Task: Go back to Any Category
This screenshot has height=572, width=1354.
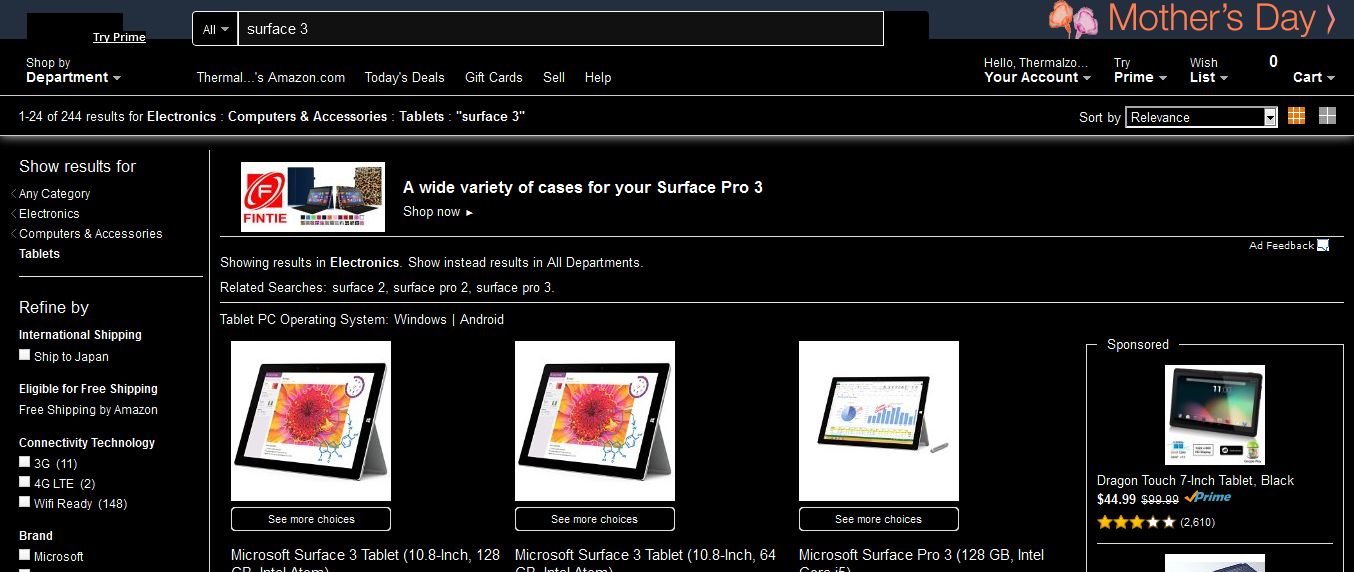Action: (54, 194)
